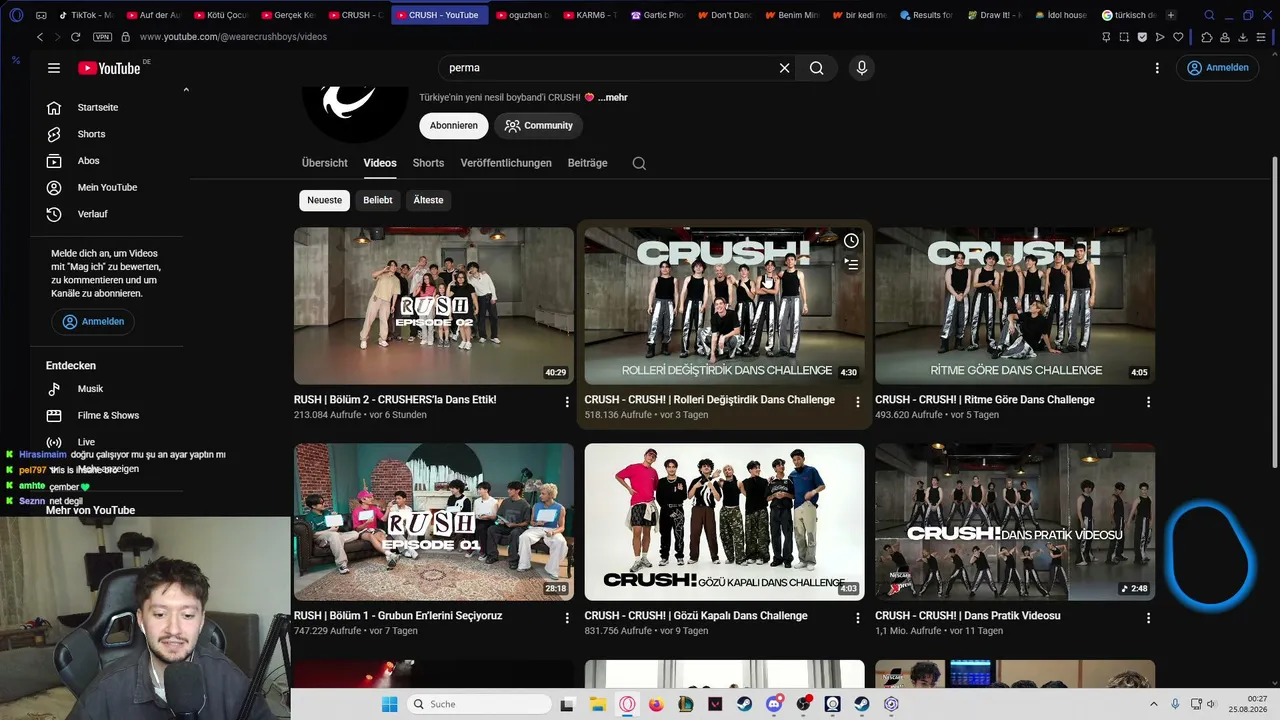Screen dimensions: 1280x720
Task: Expand channel description with ...mehr
Action: [x=613, y=98]
